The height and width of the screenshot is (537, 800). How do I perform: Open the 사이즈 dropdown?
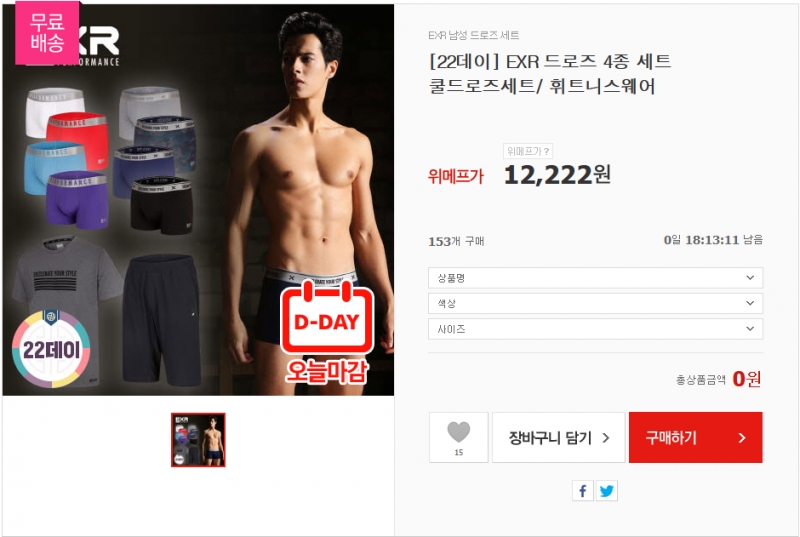595,329
